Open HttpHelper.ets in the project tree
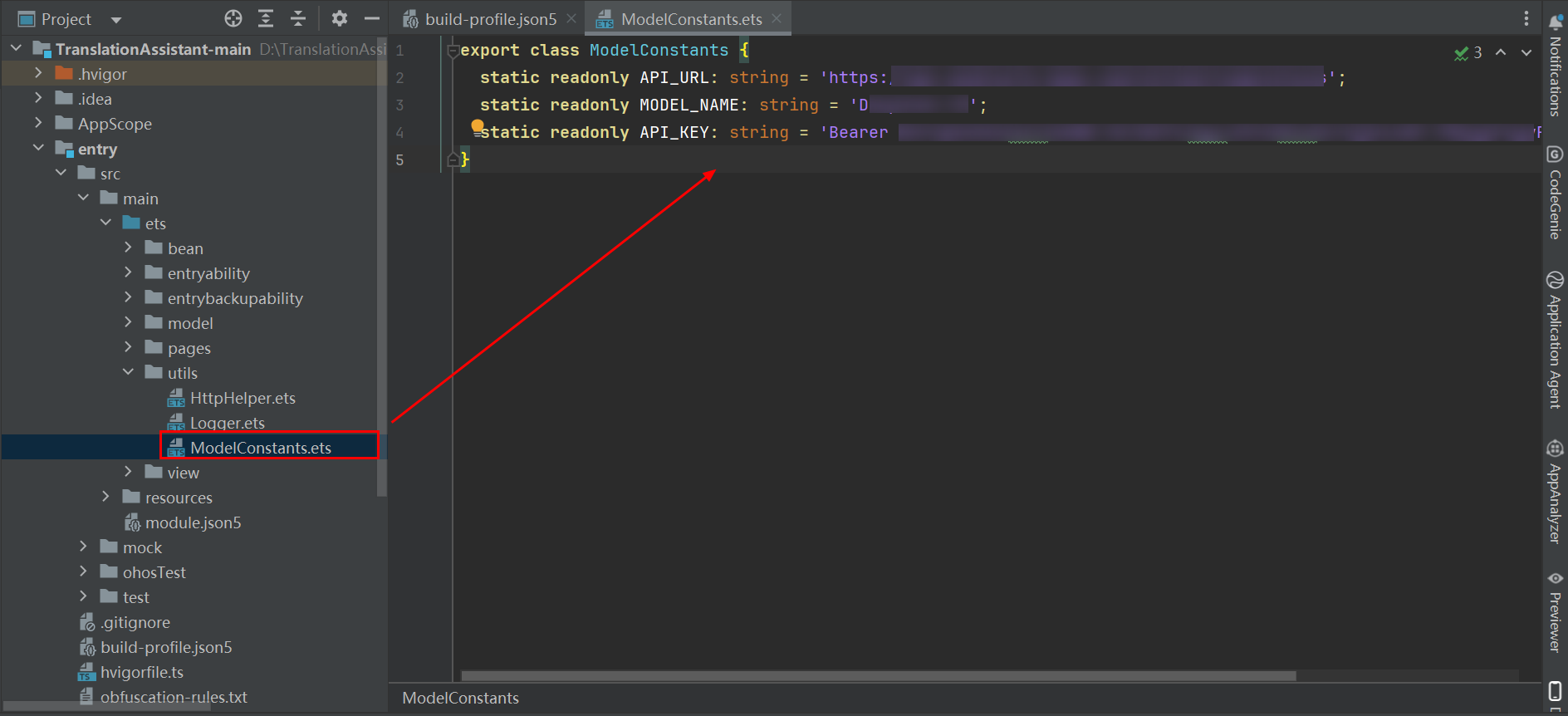This screenshot has width=1568, height=716. 243,398
